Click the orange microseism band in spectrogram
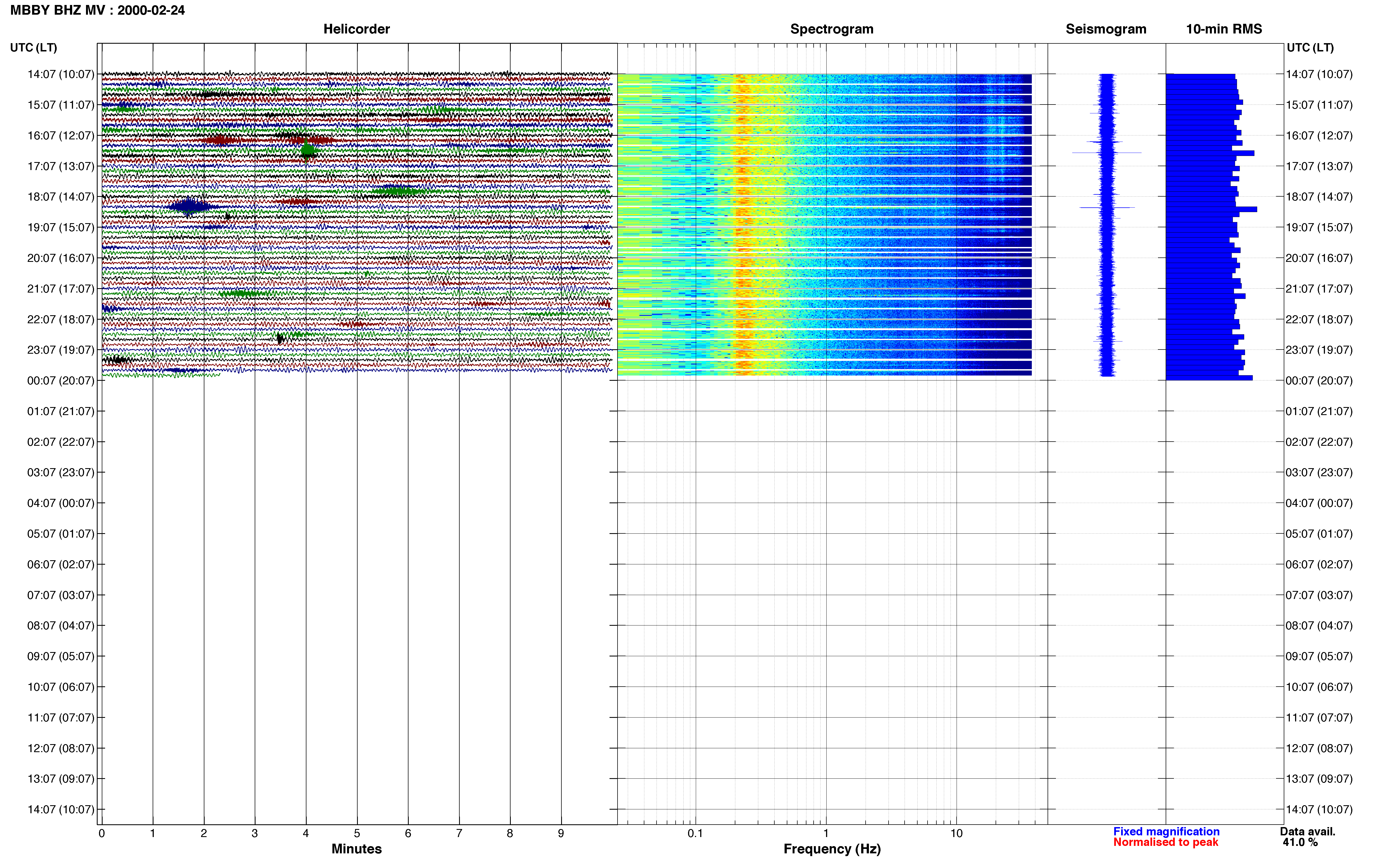The height and width of the screenshot is (868, 1388). (743, 224)
